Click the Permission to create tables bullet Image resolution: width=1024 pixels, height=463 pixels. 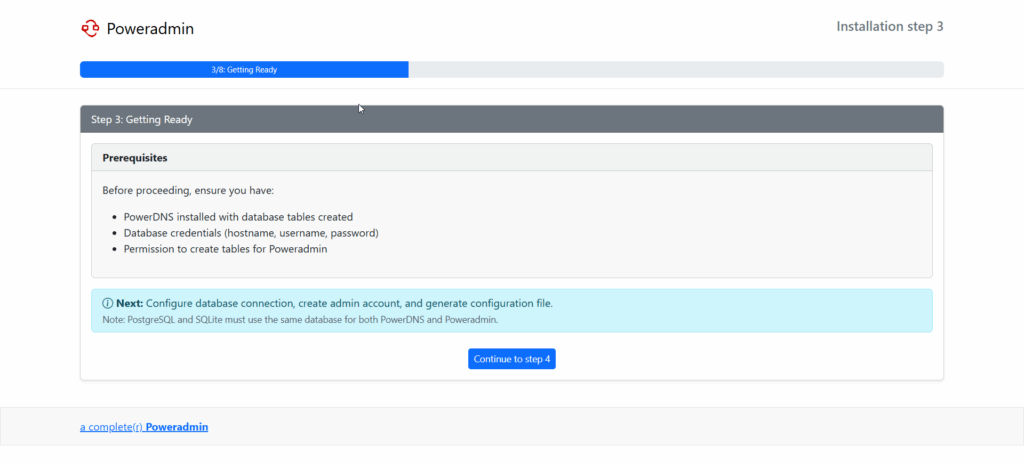[225, 249]
